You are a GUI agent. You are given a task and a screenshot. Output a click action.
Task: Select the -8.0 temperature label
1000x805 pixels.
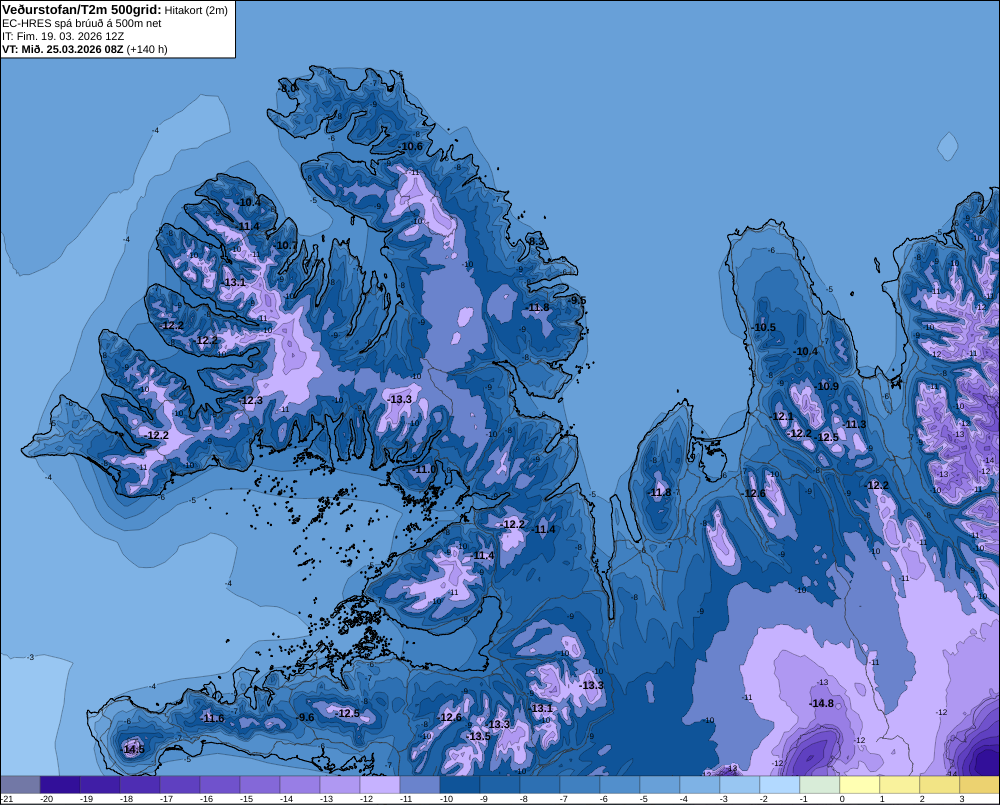288,87
